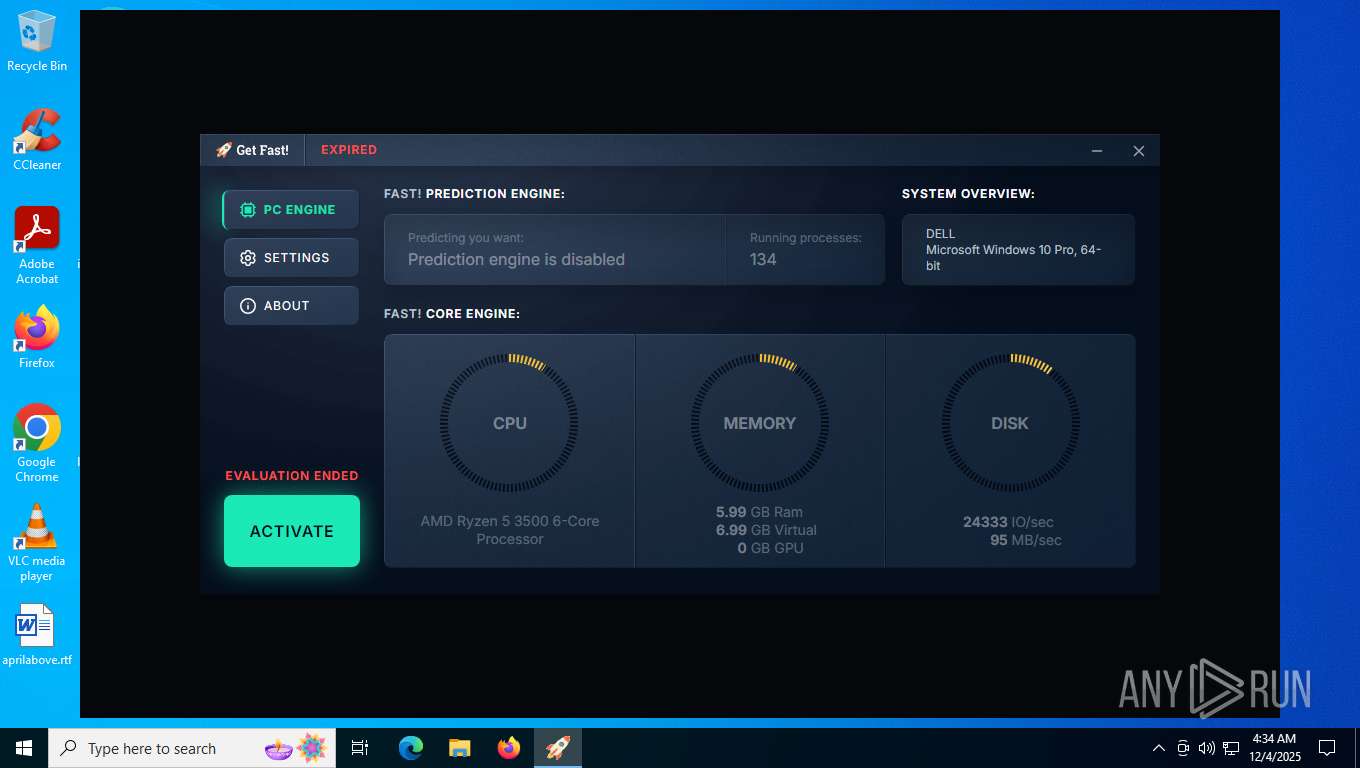Image resolution: width=1360 pixels, height=768 pixels.
Task: Click the MEMORY gauge dial
Action: pyautogui.click(x=760, y=423)
